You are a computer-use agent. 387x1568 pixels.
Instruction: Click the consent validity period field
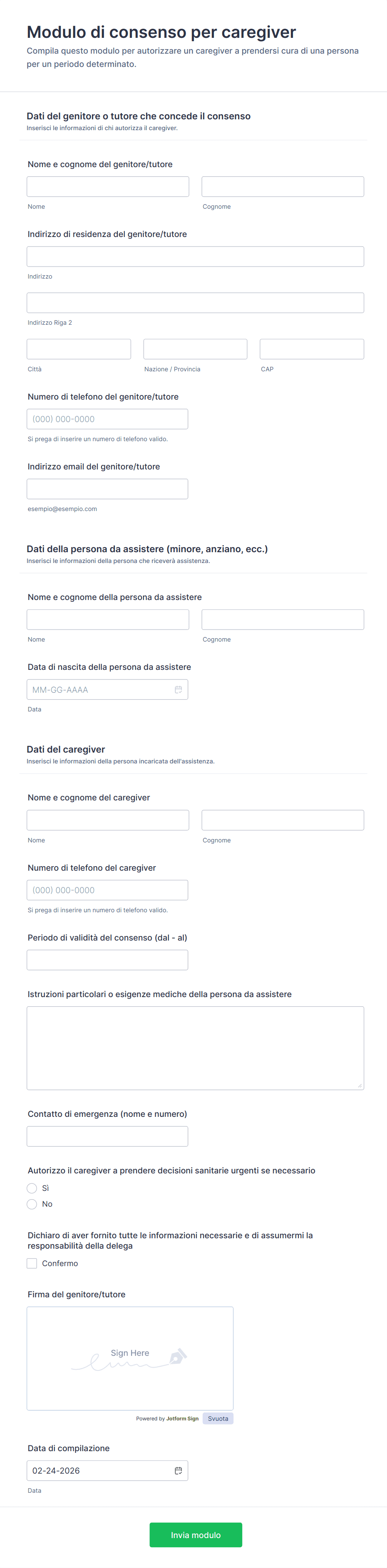[107, 960]
